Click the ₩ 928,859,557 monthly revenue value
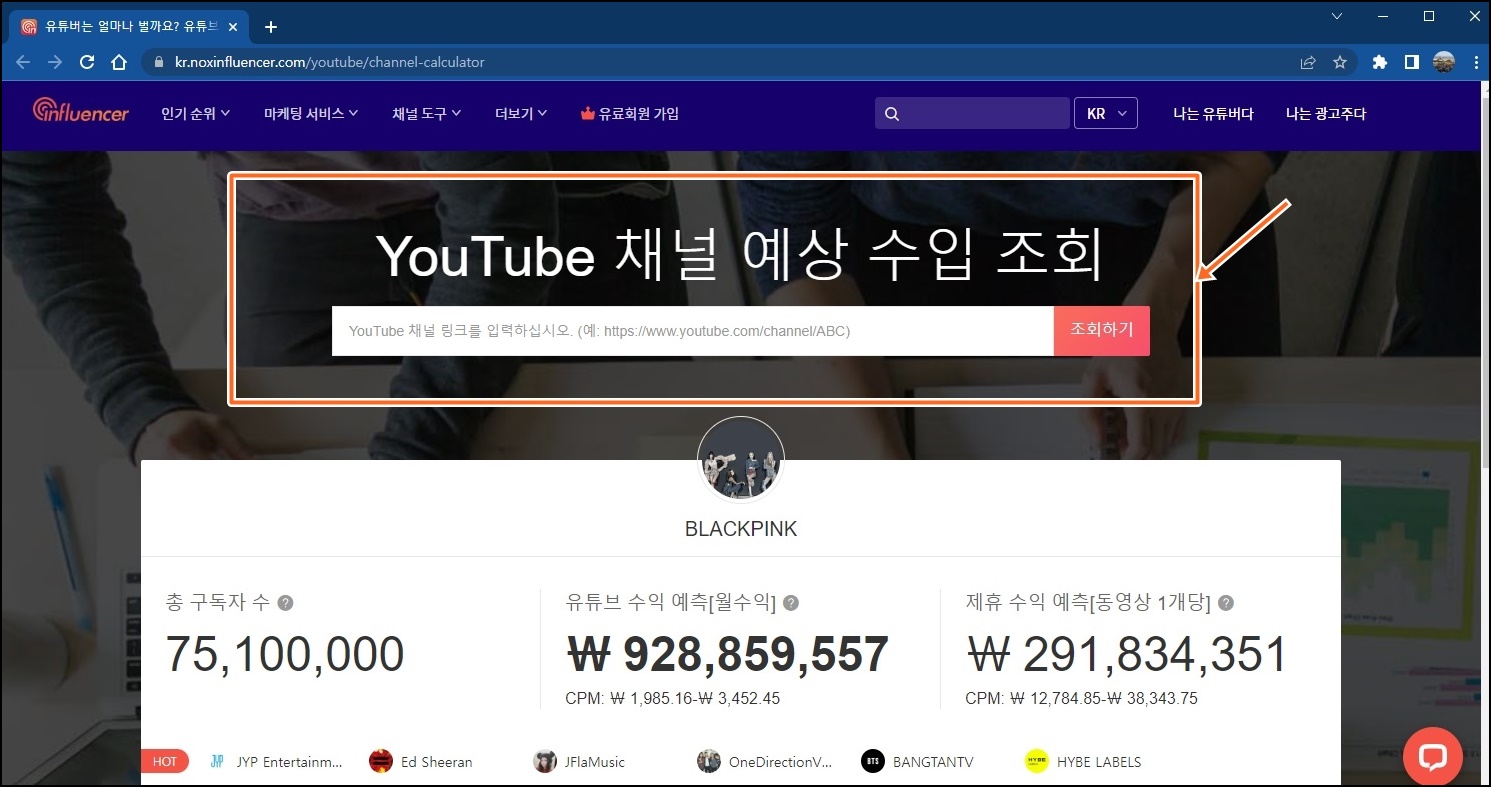Screen dimensions: 1491x787 [727, 654]
